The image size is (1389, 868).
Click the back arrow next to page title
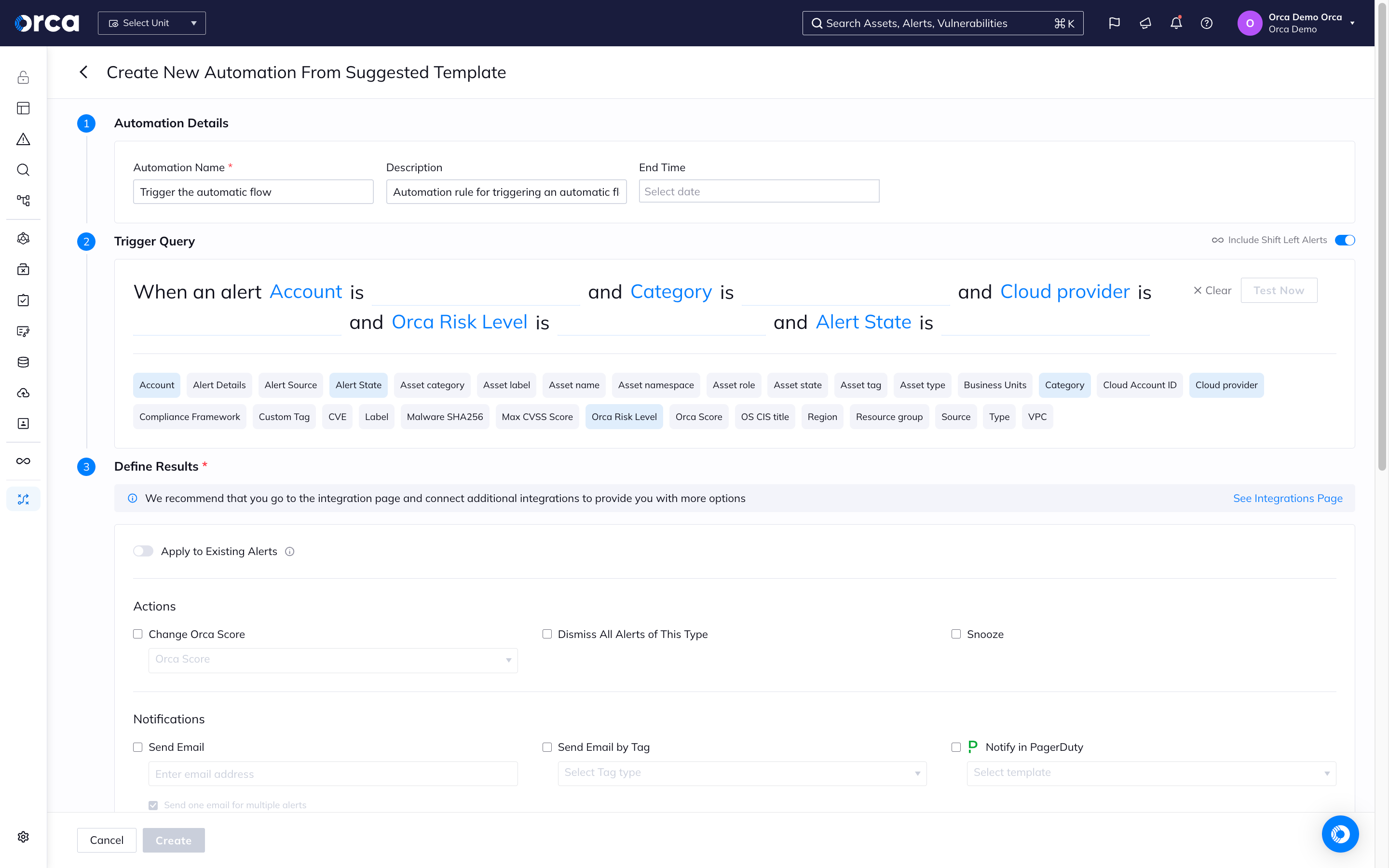tap(84, 72)
